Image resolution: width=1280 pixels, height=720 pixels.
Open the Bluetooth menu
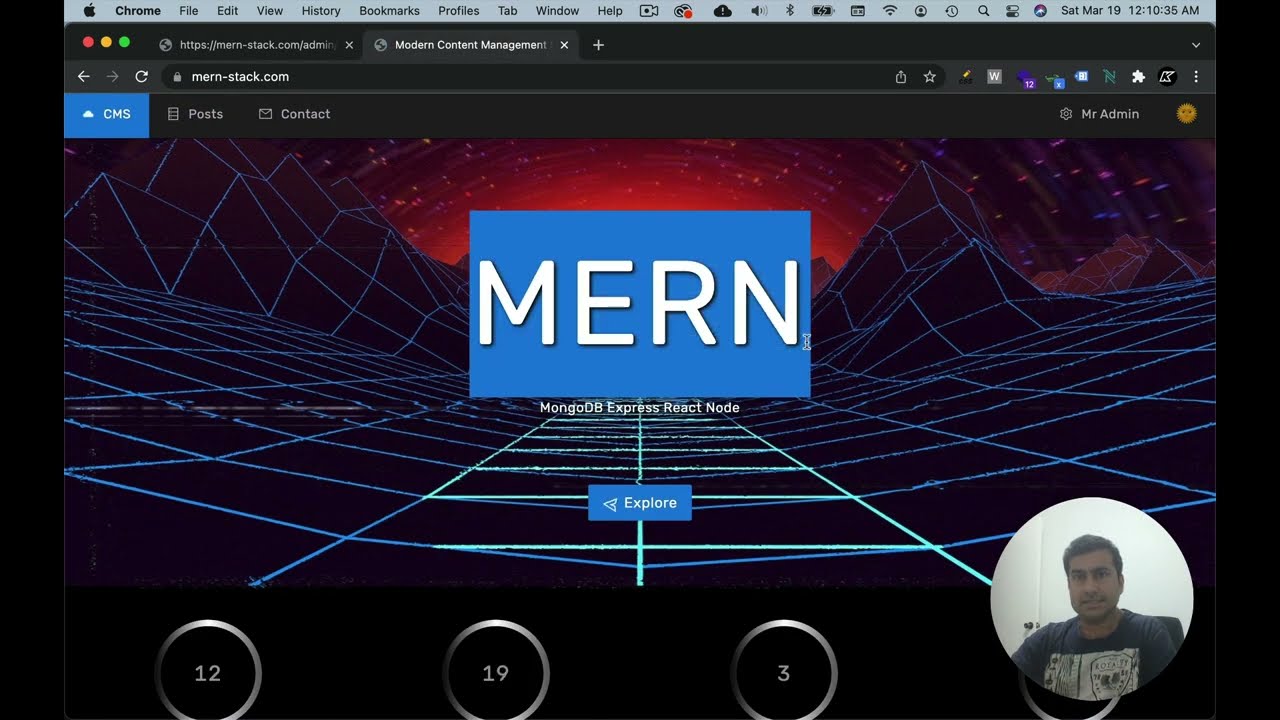pyautogui.click(x=789, y=11)
